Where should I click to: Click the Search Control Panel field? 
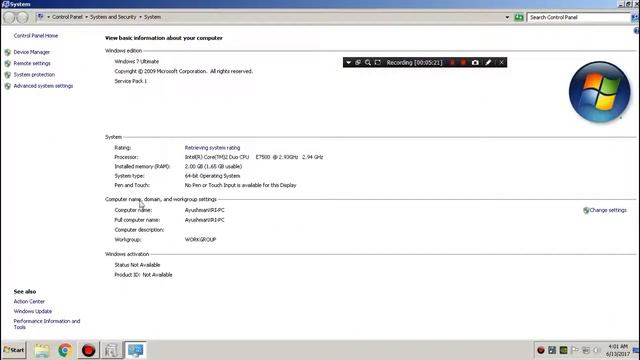click(578, 17)
